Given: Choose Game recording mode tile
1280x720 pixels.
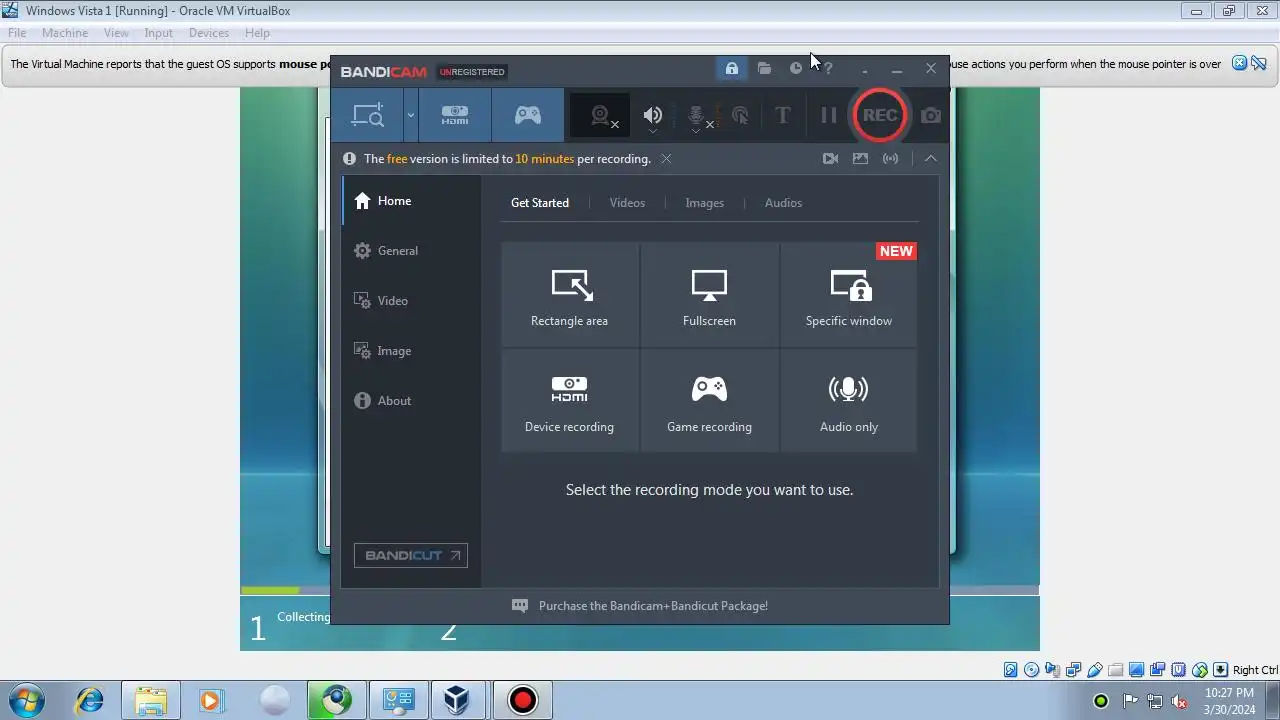Looking at the screenshot, I should click(x=709, y=400).
